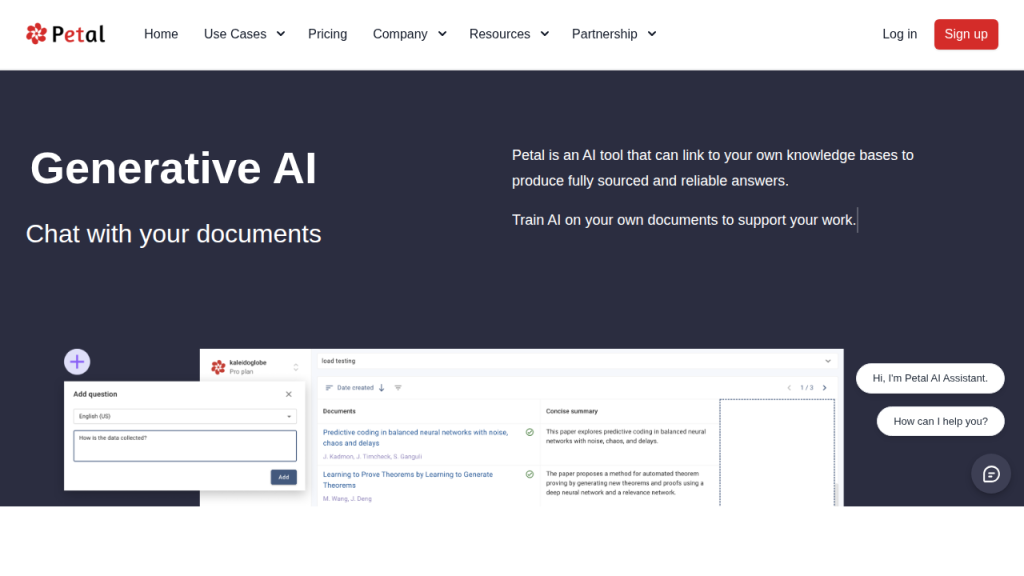
Task: Expand the load testing selector
Action: (827, 361)
